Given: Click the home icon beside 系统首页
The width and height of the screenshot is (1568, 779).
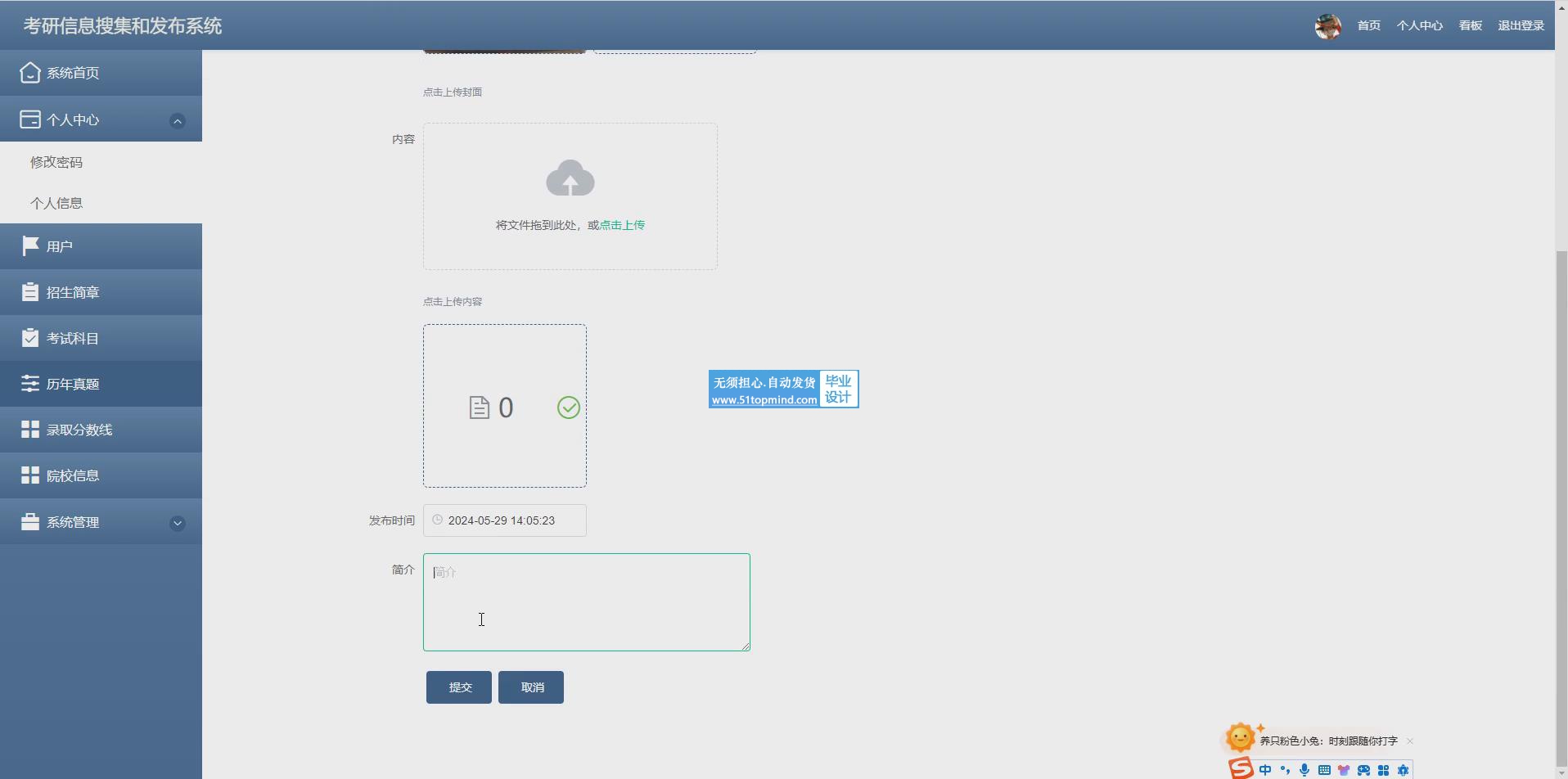Looking at the screenshot, I should coord(30,73).
